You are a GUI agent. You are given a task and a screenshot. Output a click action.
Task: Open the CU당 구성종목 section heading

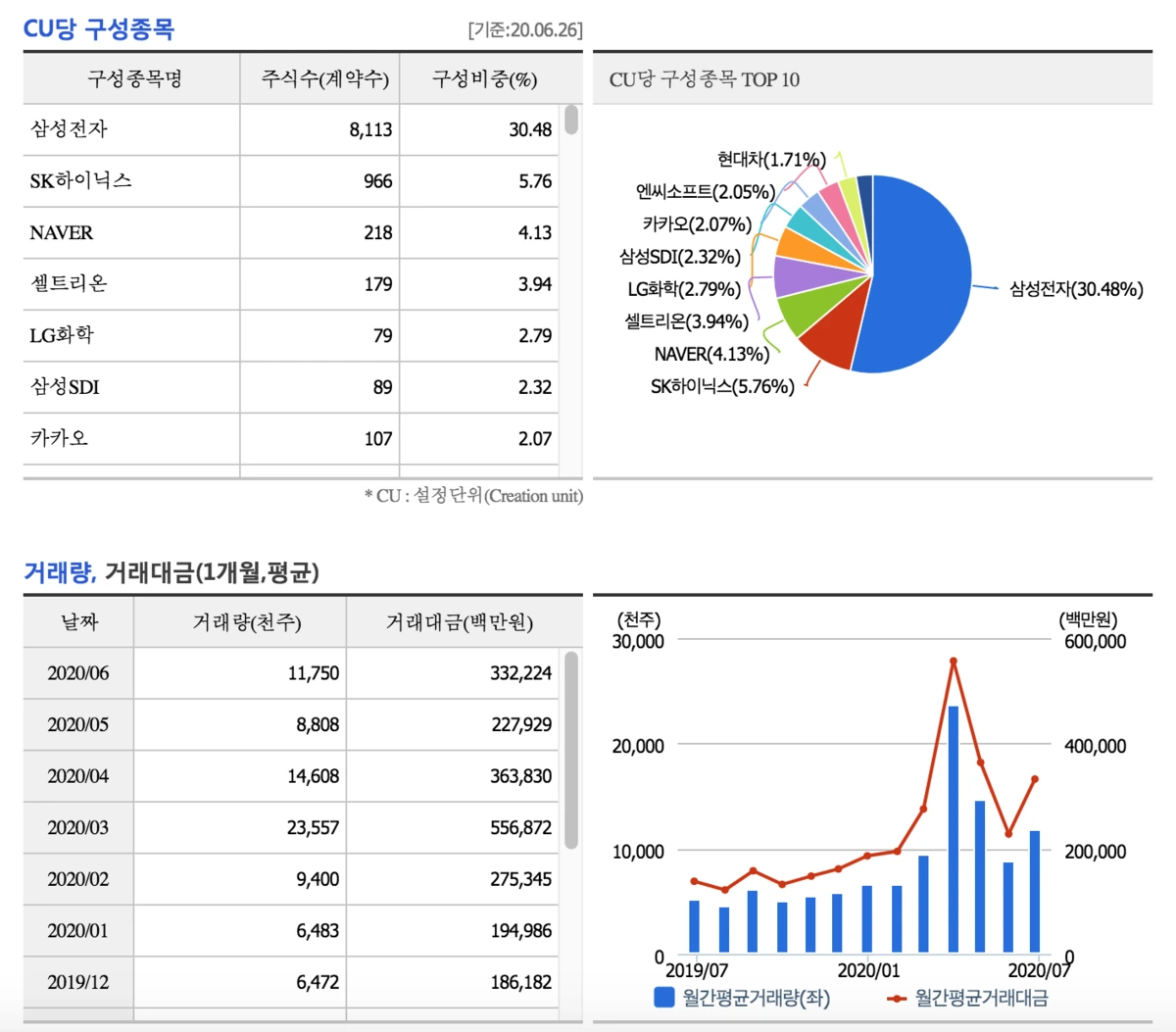coord(98,28)
